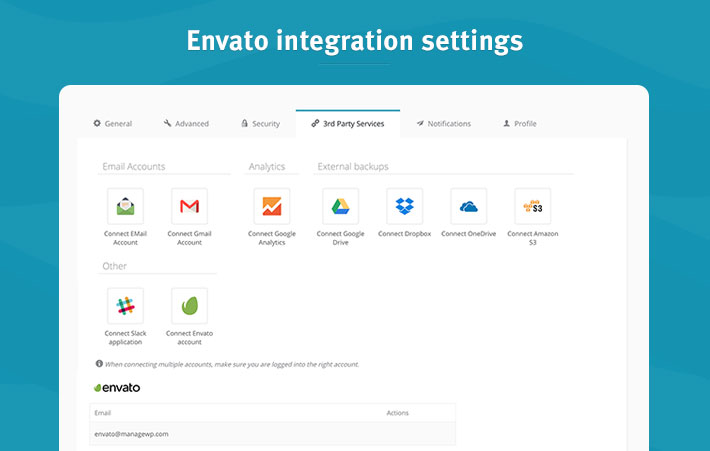
Task: Click the Connect Dropbox icon
Action: coord(404,207)
